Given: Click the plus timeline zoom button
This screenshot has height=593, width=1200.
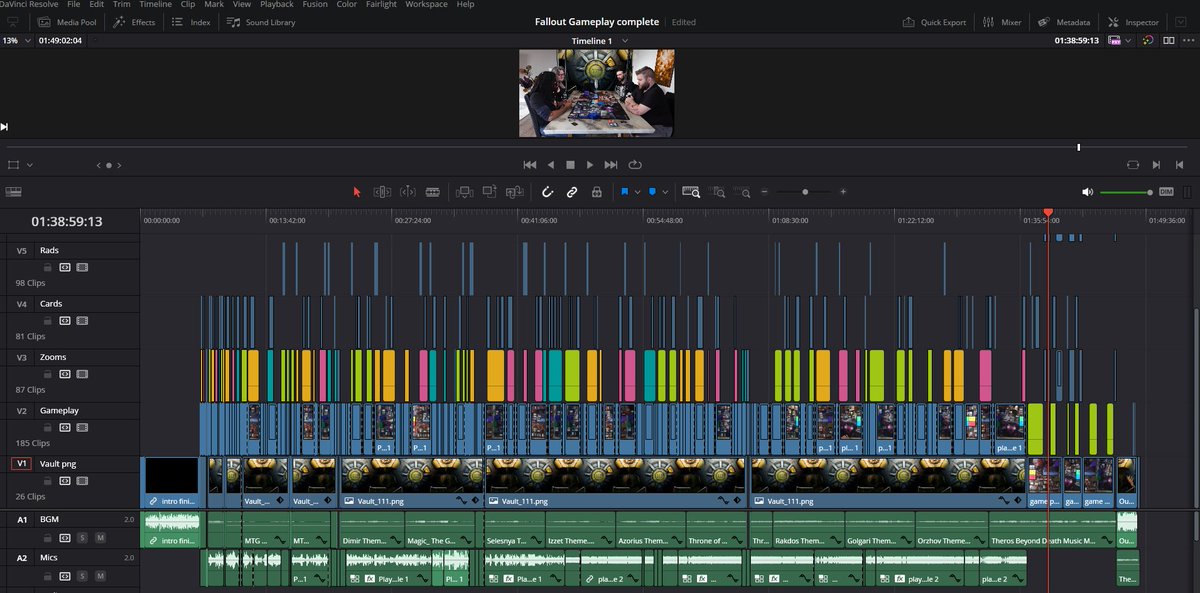Looking at the screenshot, I should [843, 191].
